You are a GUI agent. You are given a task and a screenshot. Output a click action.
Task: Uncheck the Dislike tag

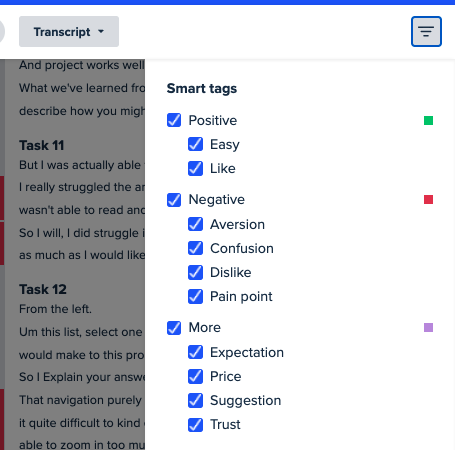coord(195,272)
